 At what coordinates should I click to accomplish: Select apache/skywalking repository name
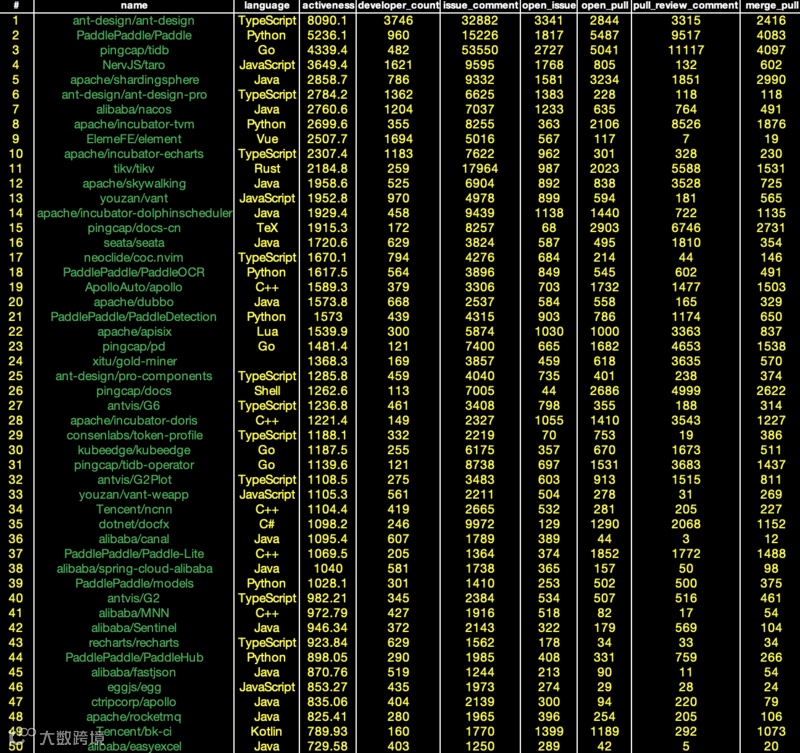coord(134,184)
